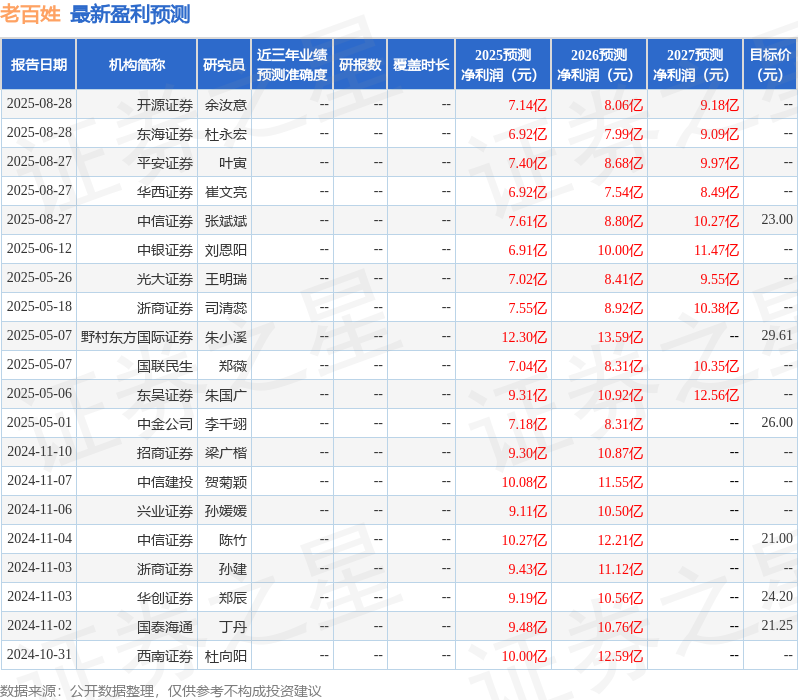
Task: Click the 覆盖时长 column header
Action: coord(421,64)
